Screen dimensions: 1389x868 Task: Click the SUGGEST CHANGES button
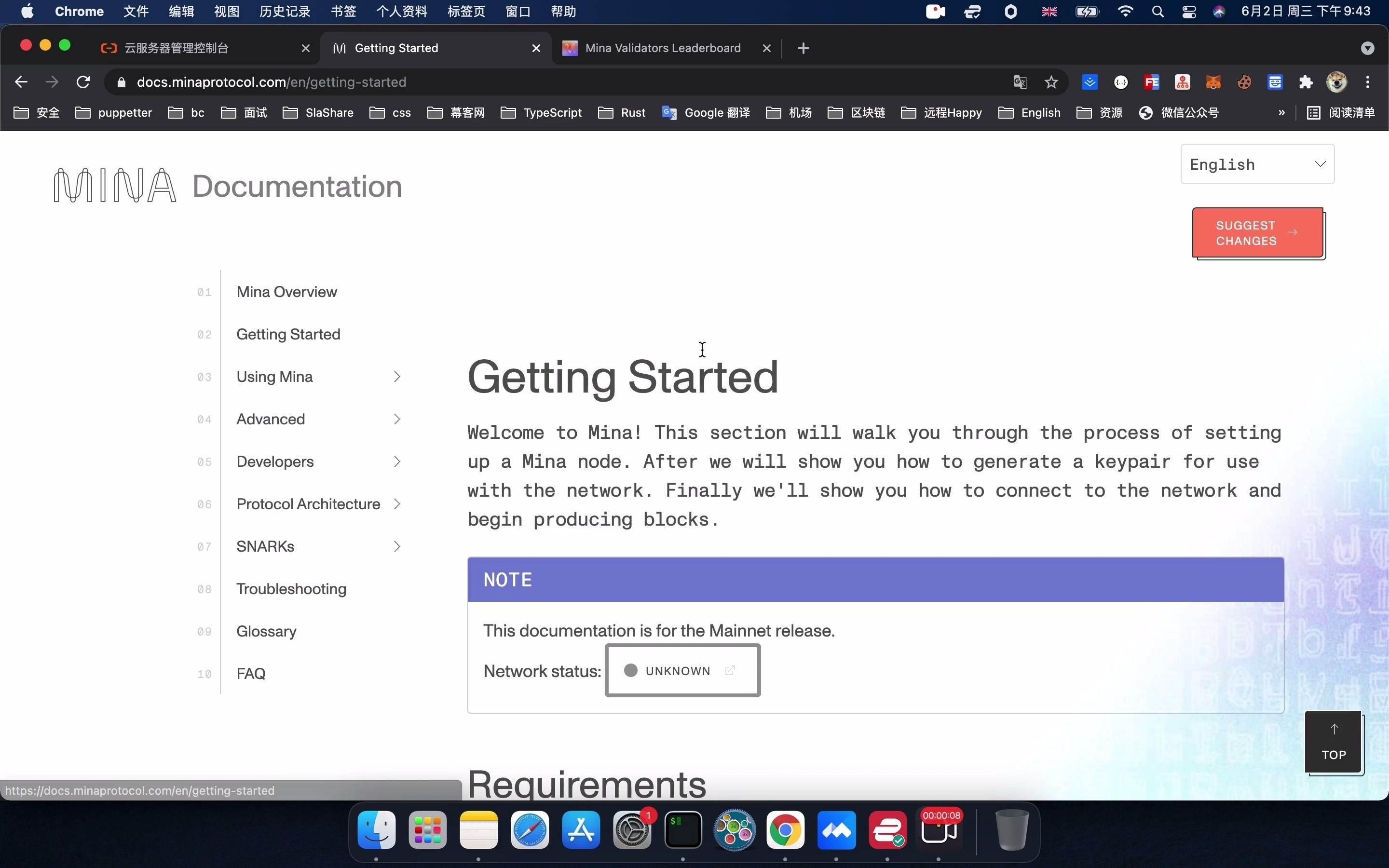(1257, 232)
